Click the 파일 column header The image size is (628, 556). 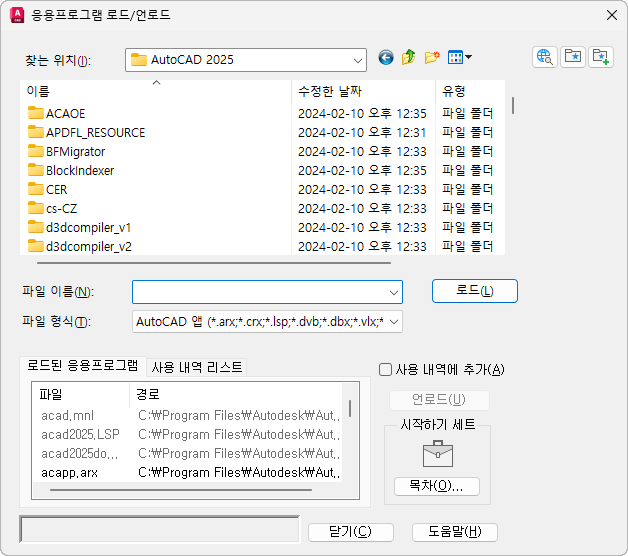[81, 395]
